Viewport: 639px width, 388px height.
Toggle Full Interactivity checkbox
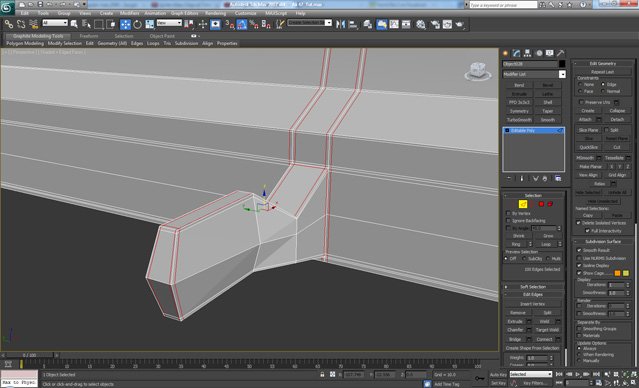click(587, 231)
